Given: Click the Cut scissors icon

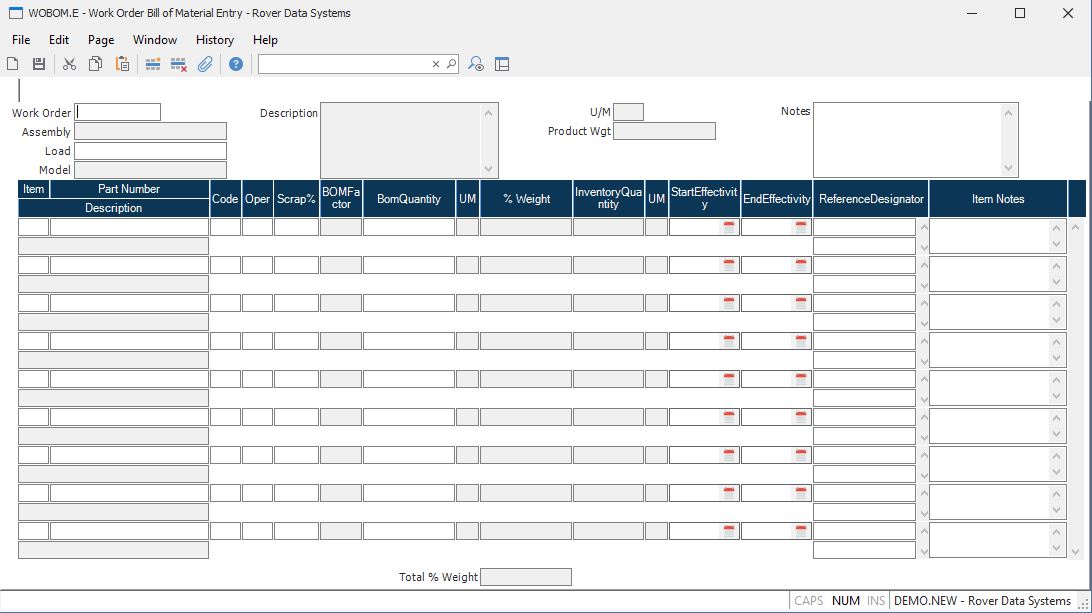Looking at the screenshot, I should coord(69,64).
